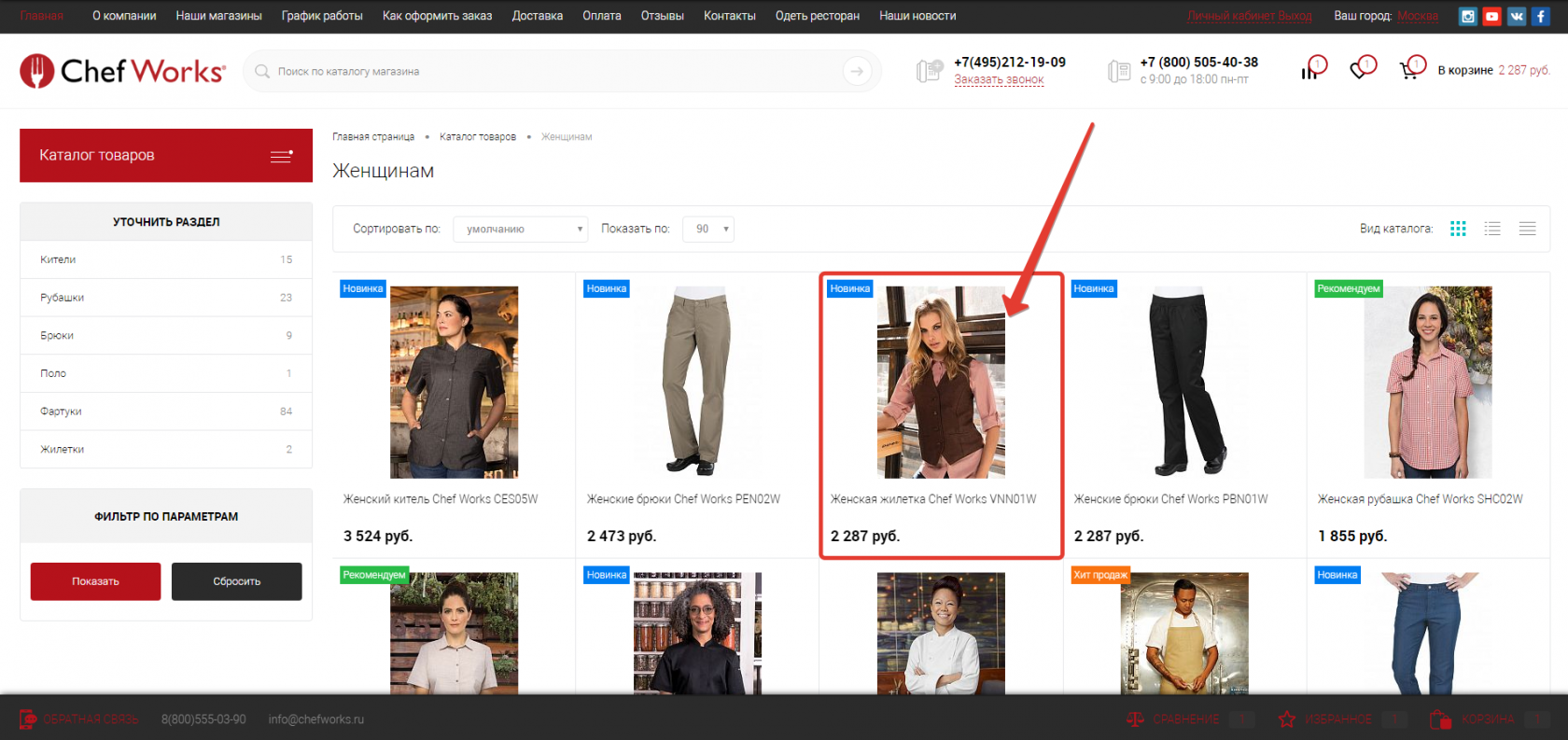Click the phone icon beside +7 (800) 505-40-38

(x=1119, y=71)
